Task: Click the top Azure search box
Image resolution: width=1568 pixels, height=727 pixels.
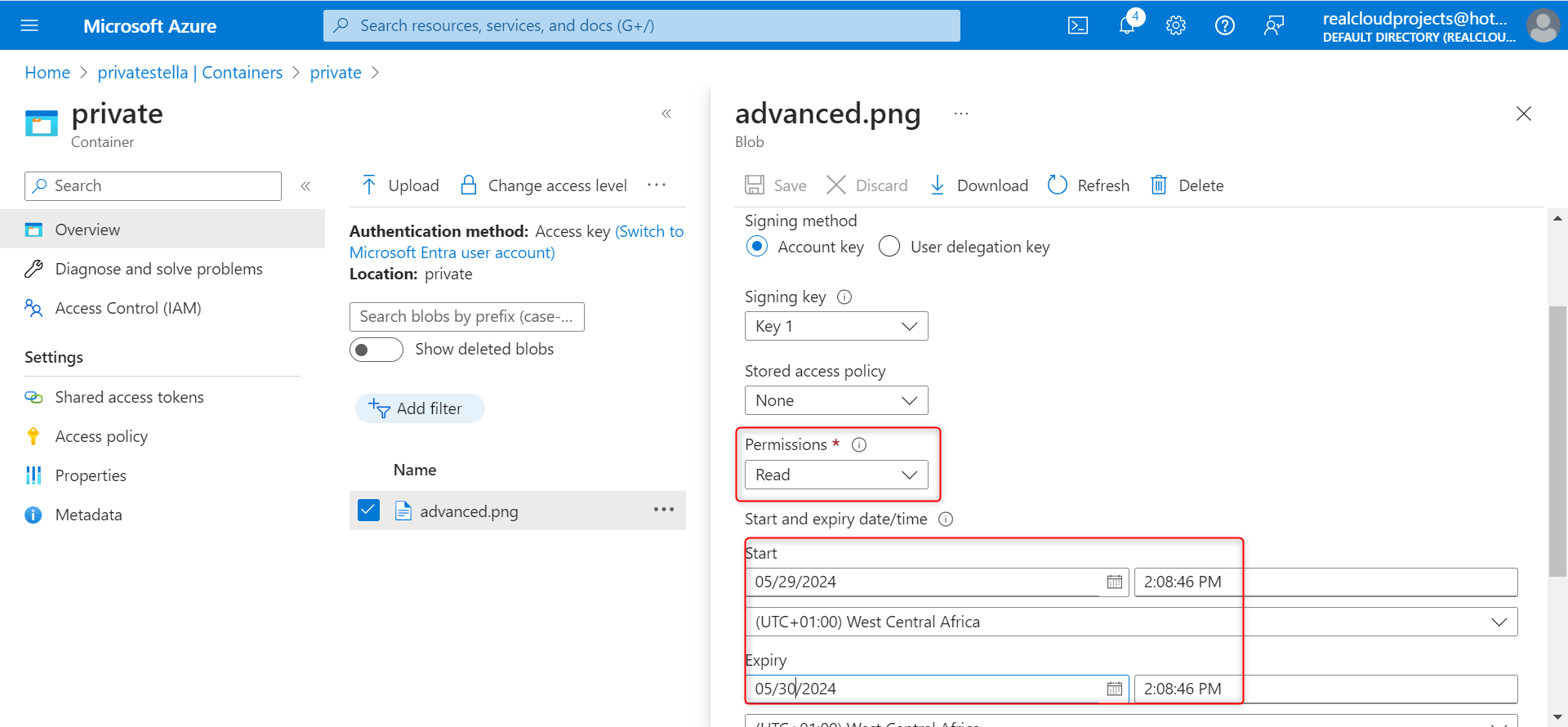Action: click(x=641, y=25)
